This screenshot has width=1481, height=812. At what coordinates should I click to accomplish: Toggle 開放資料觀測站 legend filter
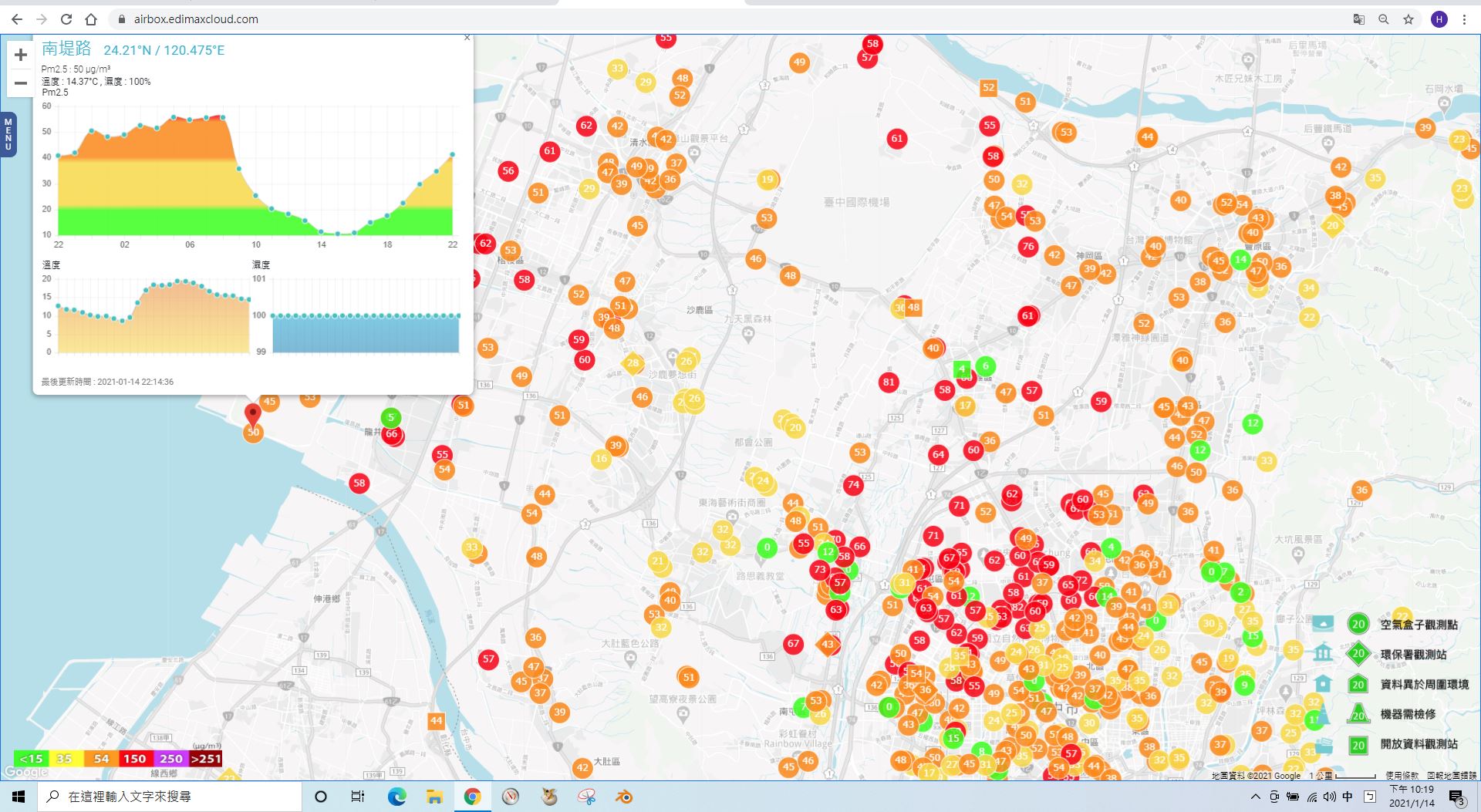coord(1419,744)
